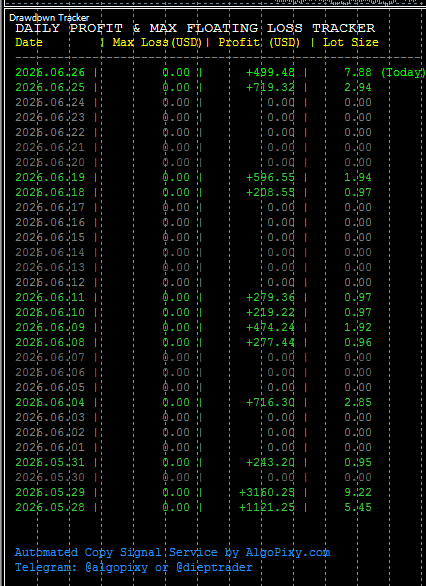Click the Telegram @algopixy contact line
This screenshot has width=426, height=586.
[x=134, y=567]
